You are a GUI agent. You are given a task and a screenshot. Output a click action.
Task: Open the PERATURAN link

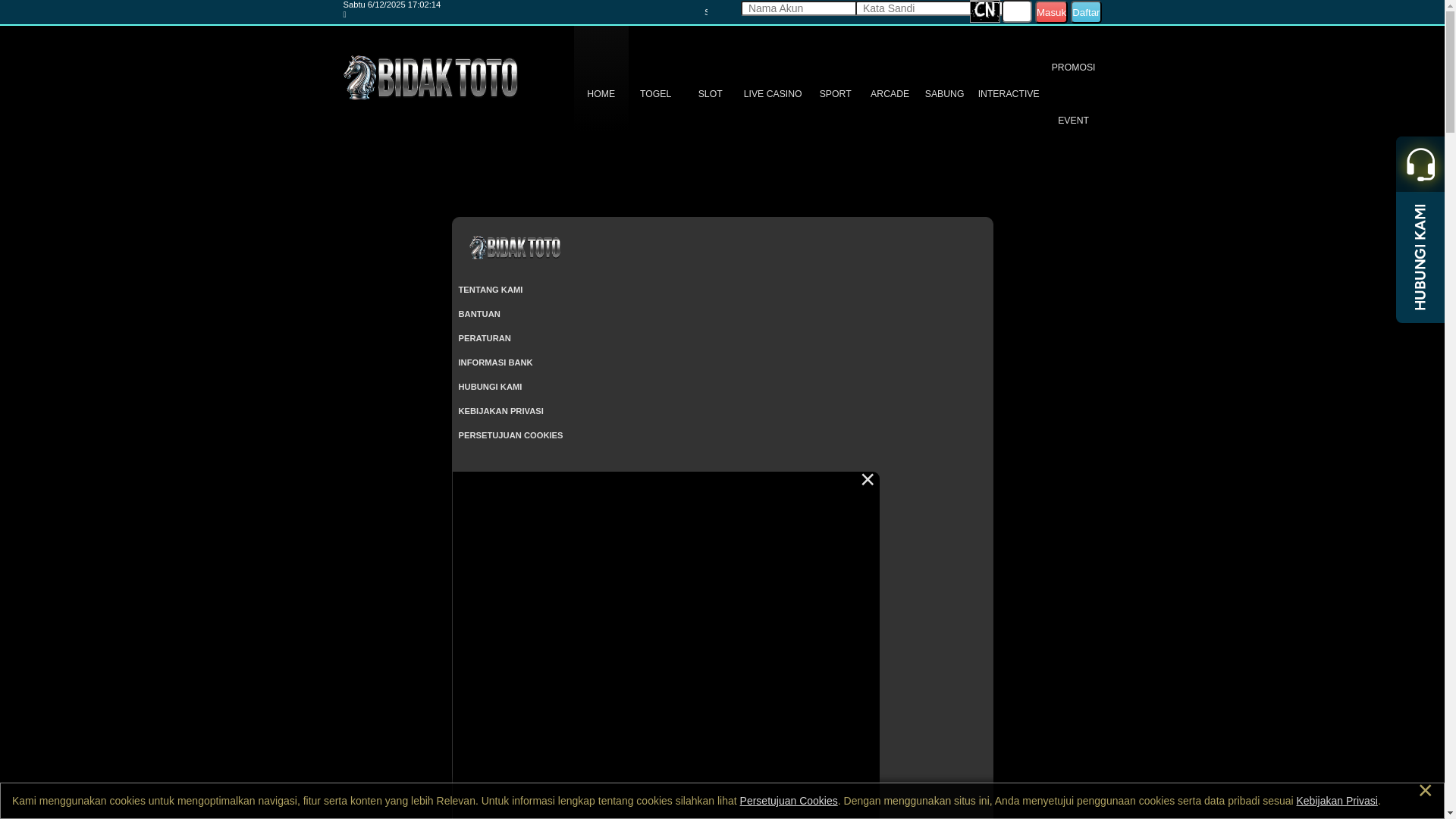point(485,338)
